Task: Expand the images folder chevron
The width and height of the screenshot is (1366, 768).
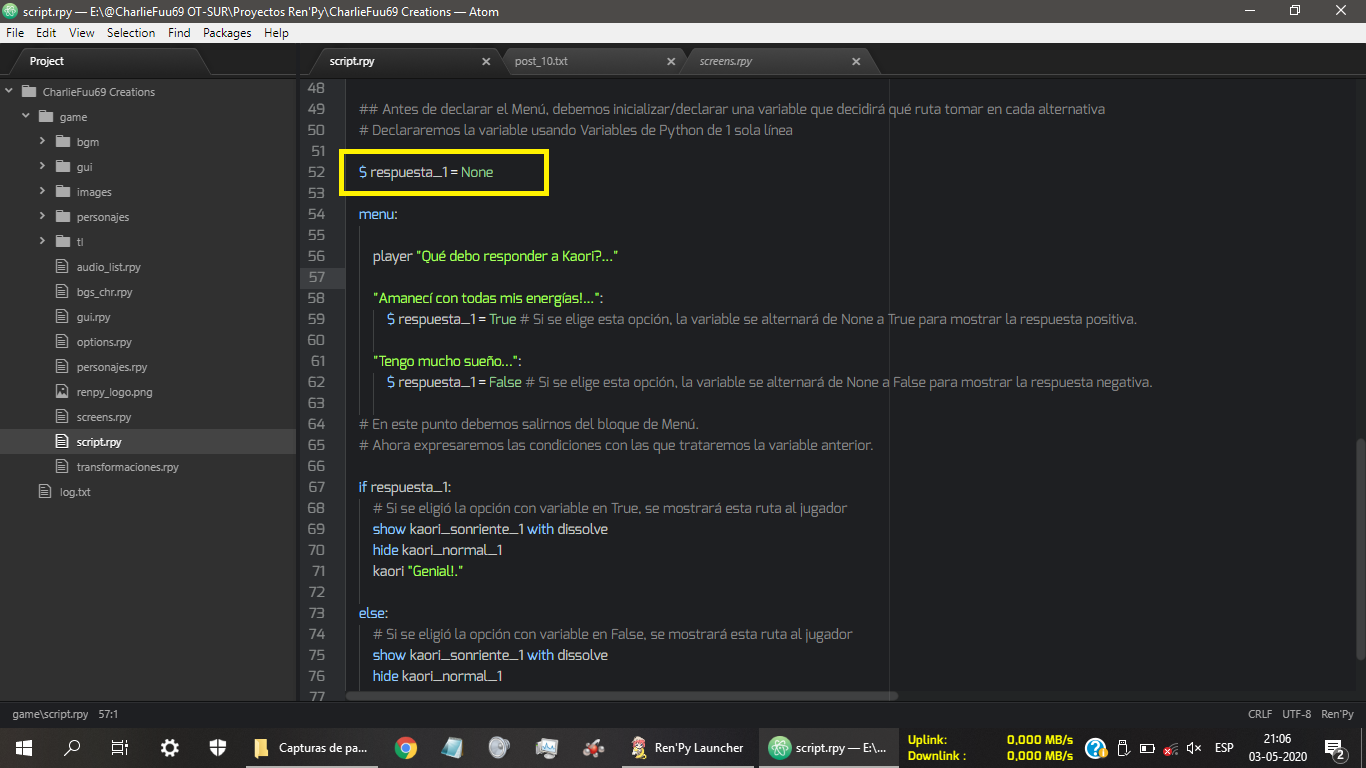Action: (43, 192)
